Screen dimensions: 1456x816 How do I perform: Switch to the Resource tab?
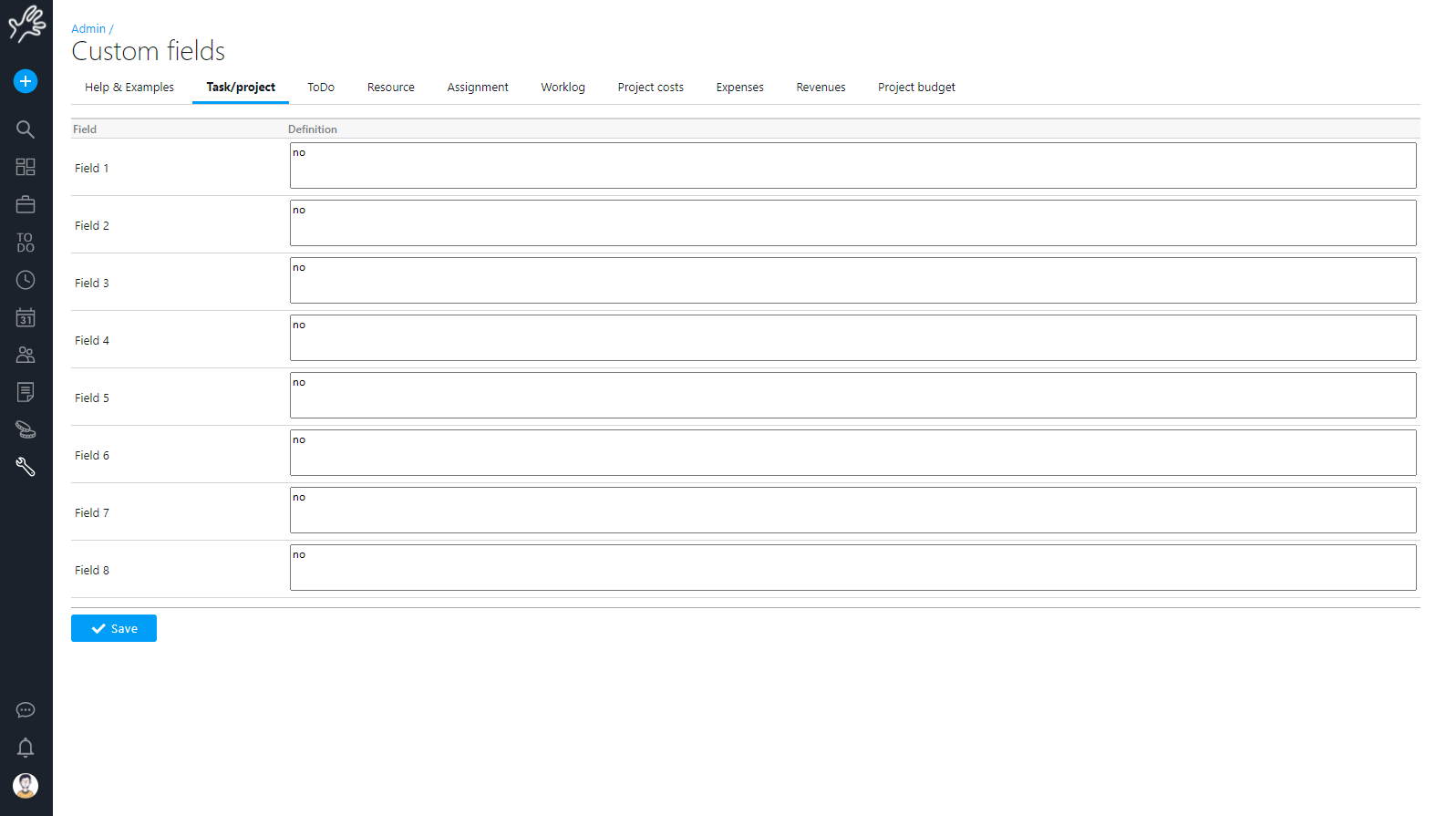[x=390, y=88]
